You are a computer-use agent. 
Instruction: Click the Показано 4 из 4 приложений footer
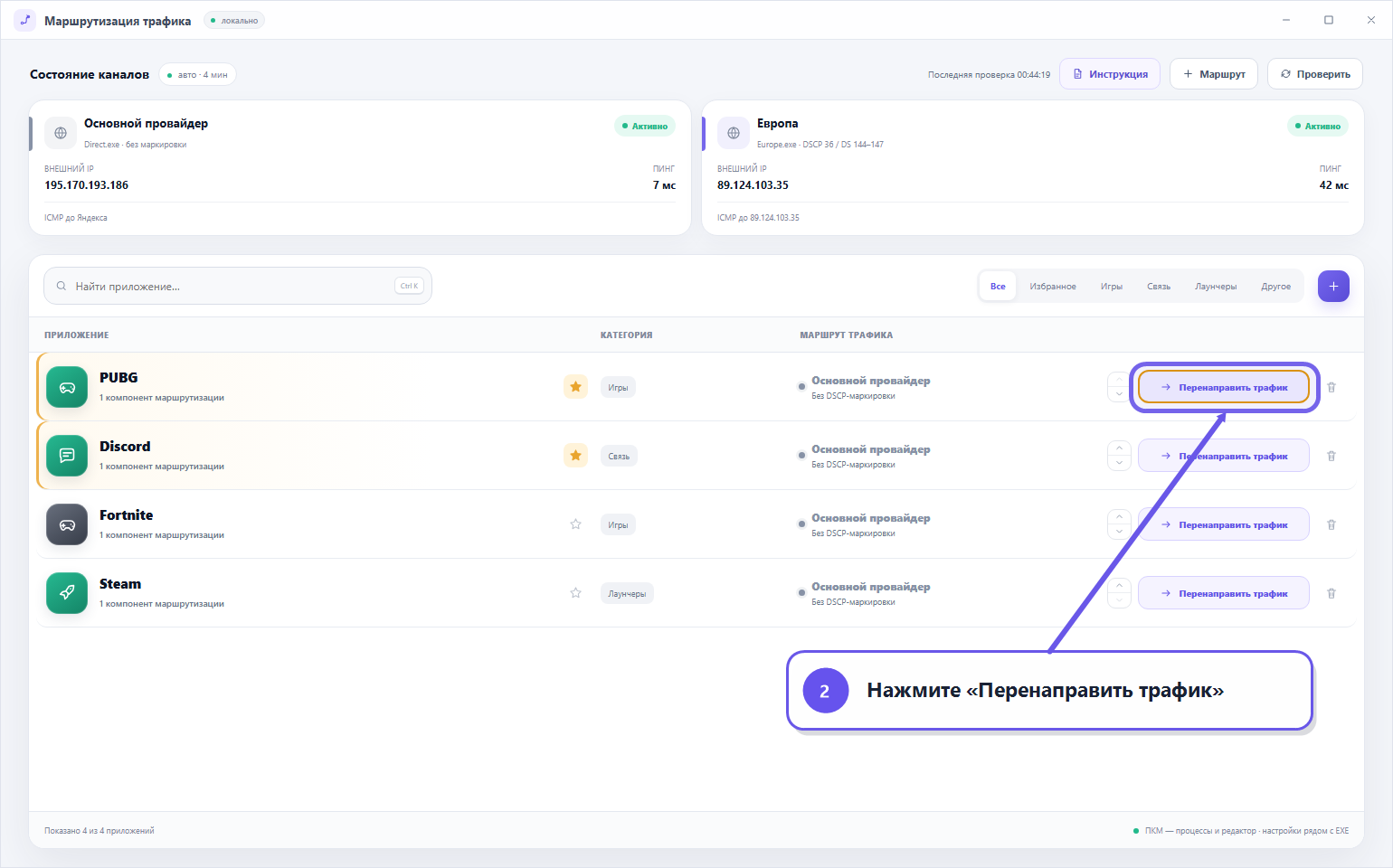(99, 830)
